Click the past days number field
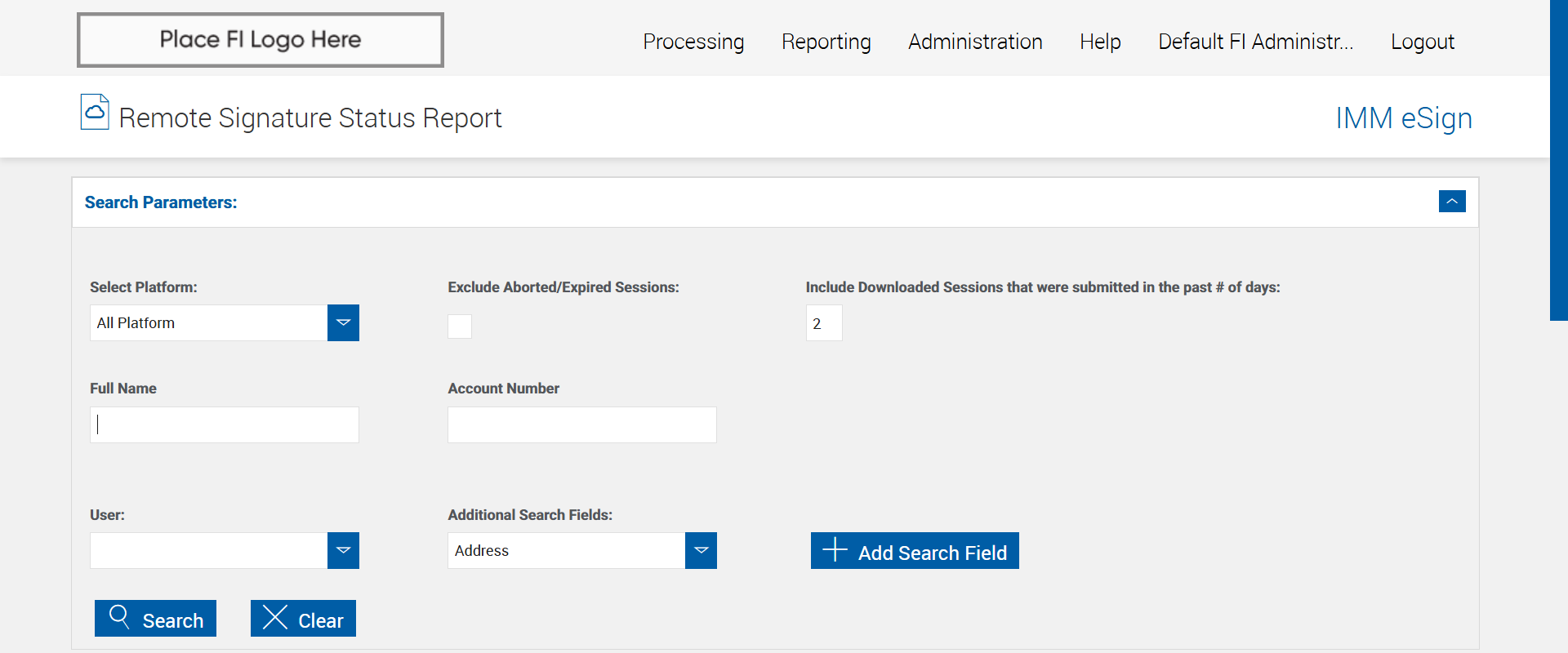The image size is (1568, 653). point(823,323)
